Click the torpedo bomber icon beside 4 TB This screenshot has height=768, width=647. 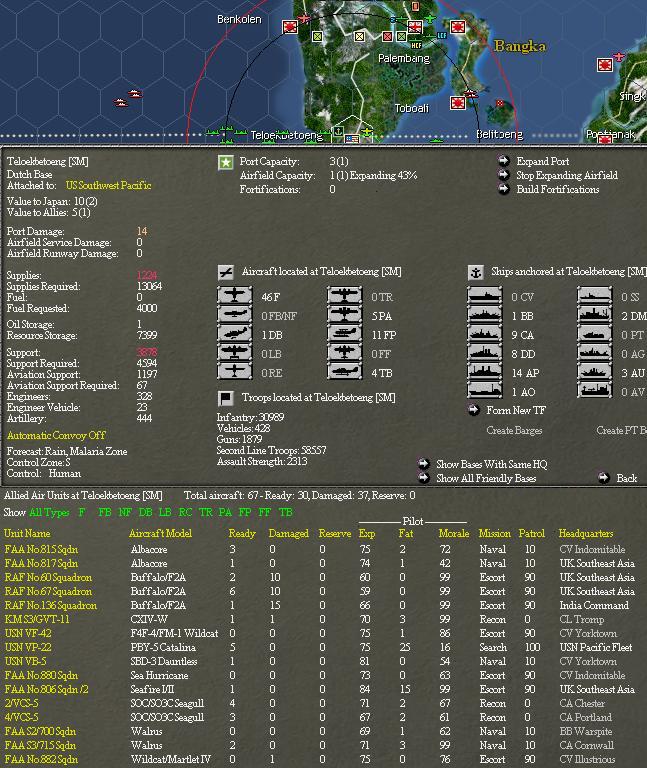point(345,371)
